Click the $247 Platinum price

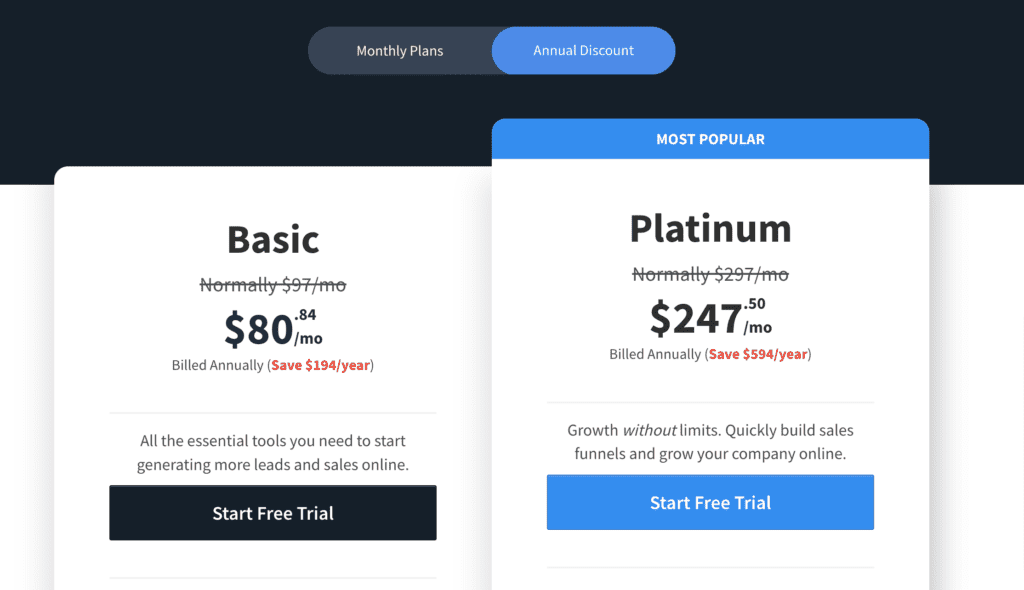click(x=696, y=318)
